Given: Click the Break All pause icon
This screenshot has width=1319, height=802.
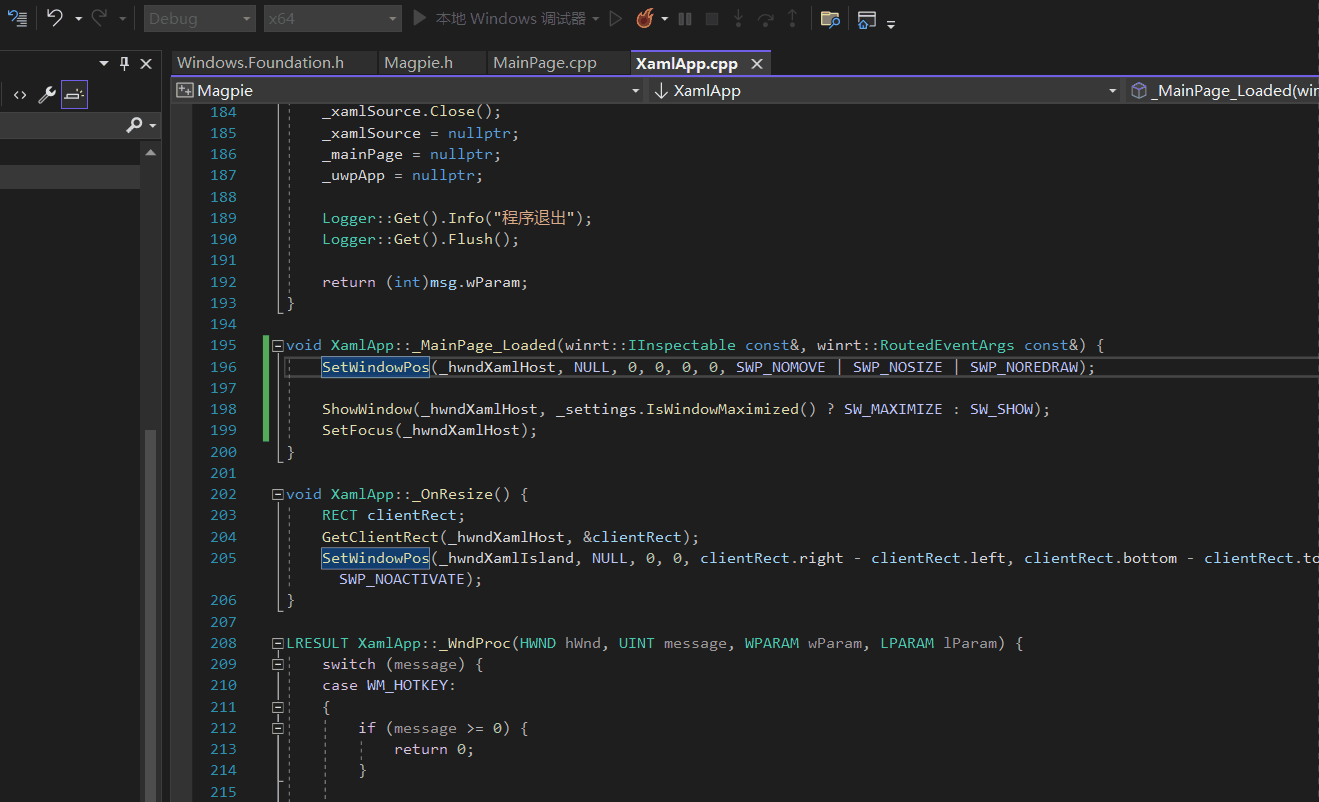Looking at the screenshot, I should (x=685, y=18).
